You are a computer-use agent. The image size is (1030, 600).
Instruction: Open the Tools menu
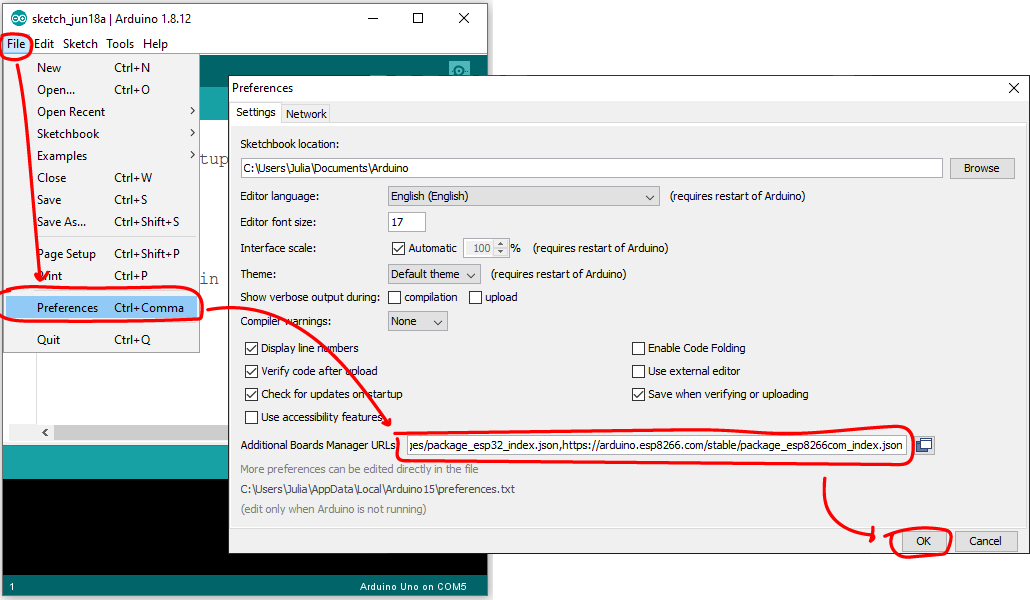coord(120,44)
